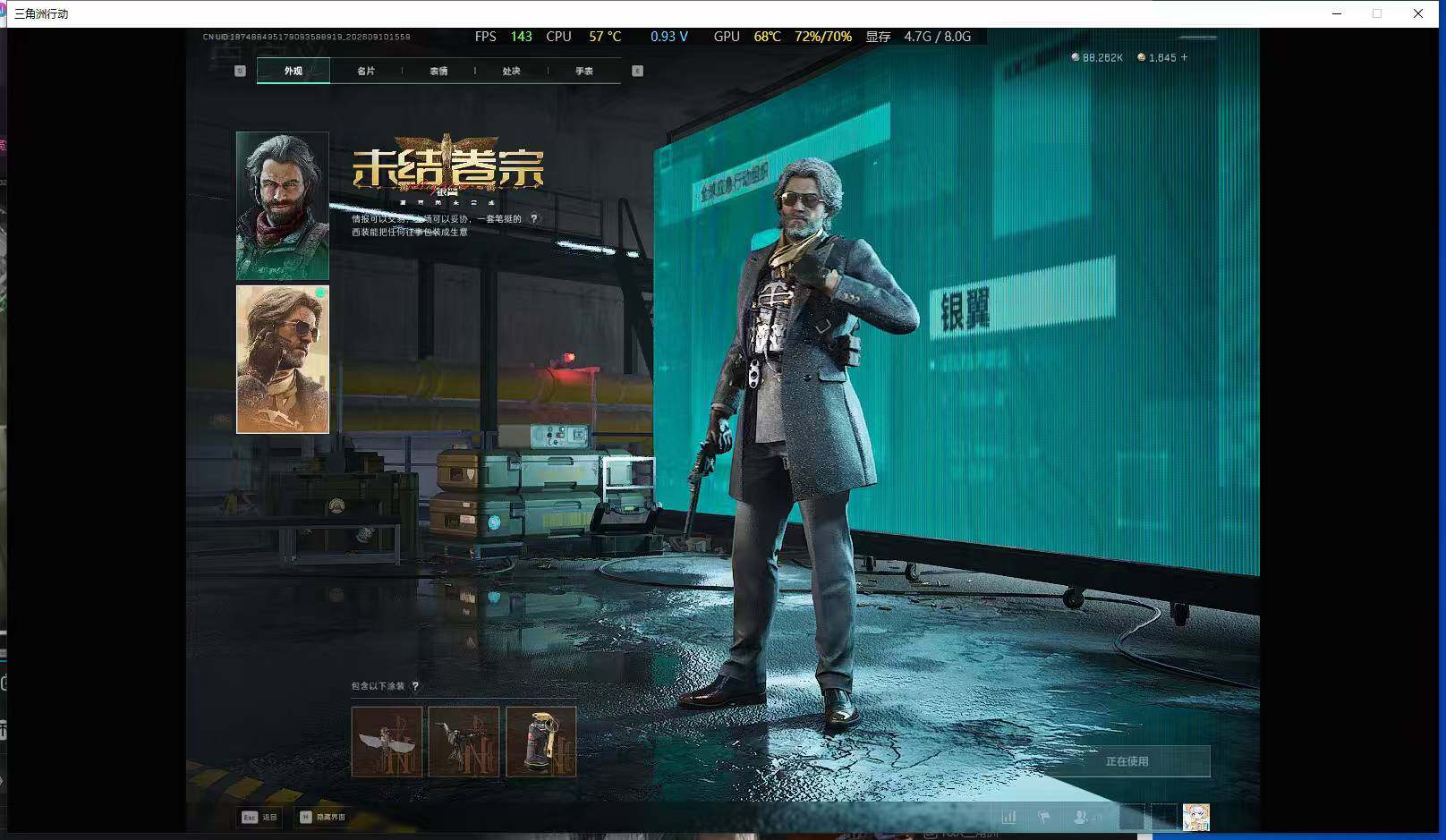The image size is (1446, 840).
Task: Select the winged emblem item thumbnail
Action: [387, 742]
